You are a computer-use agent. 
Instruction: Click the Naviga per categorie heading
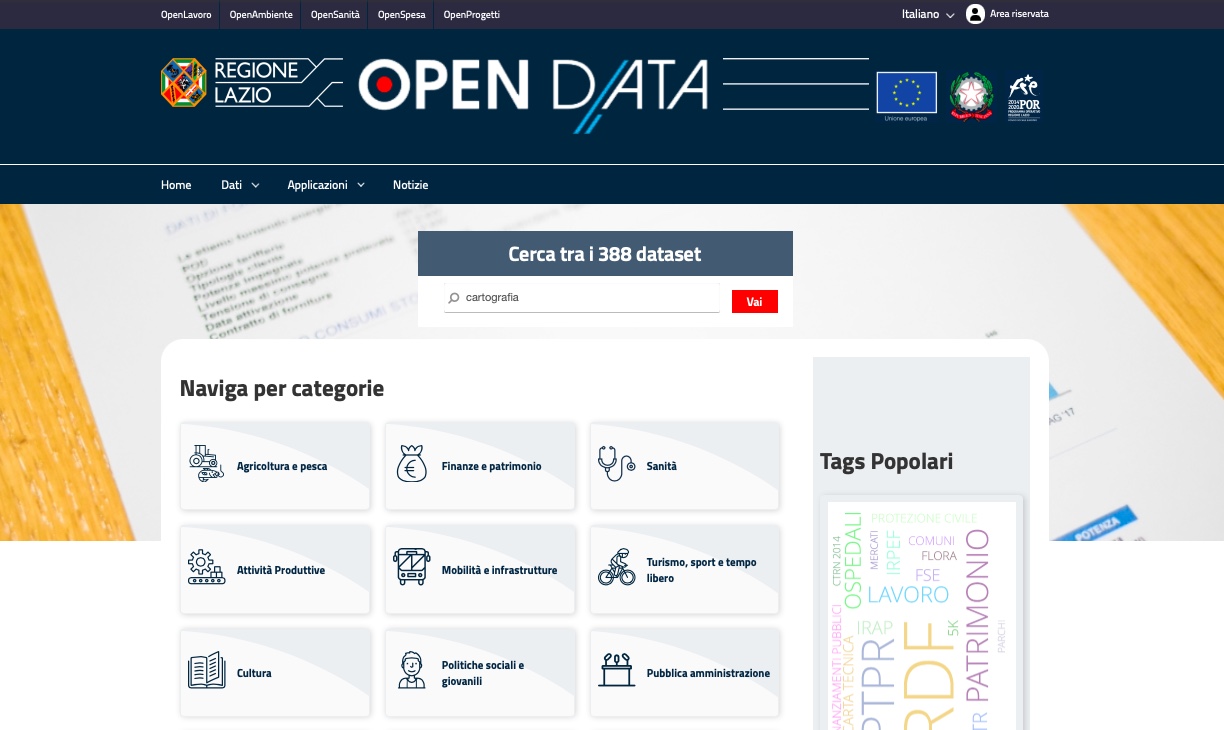(282, 388)
